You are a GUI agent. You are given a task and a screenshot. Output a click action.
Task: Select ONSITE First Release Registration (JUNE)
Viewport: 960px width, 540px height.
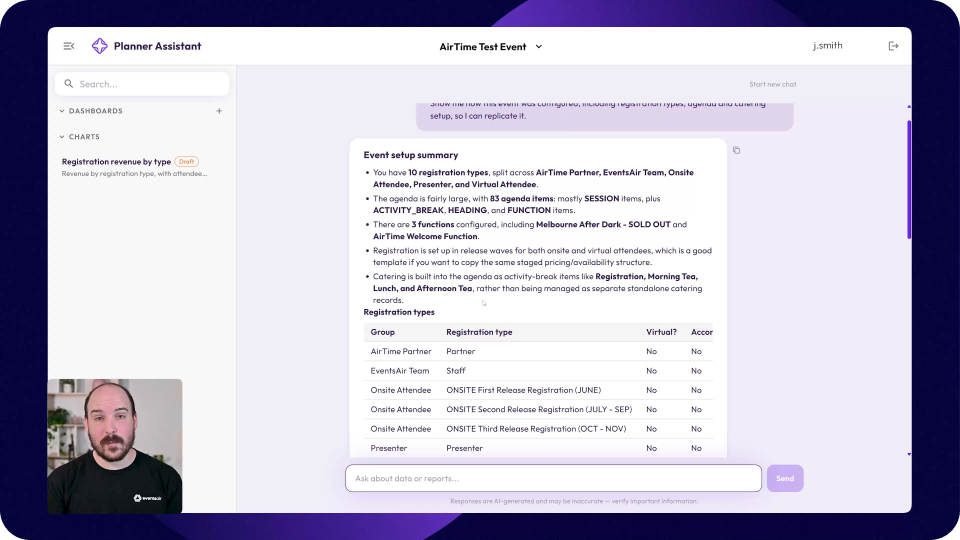[523, 390]
